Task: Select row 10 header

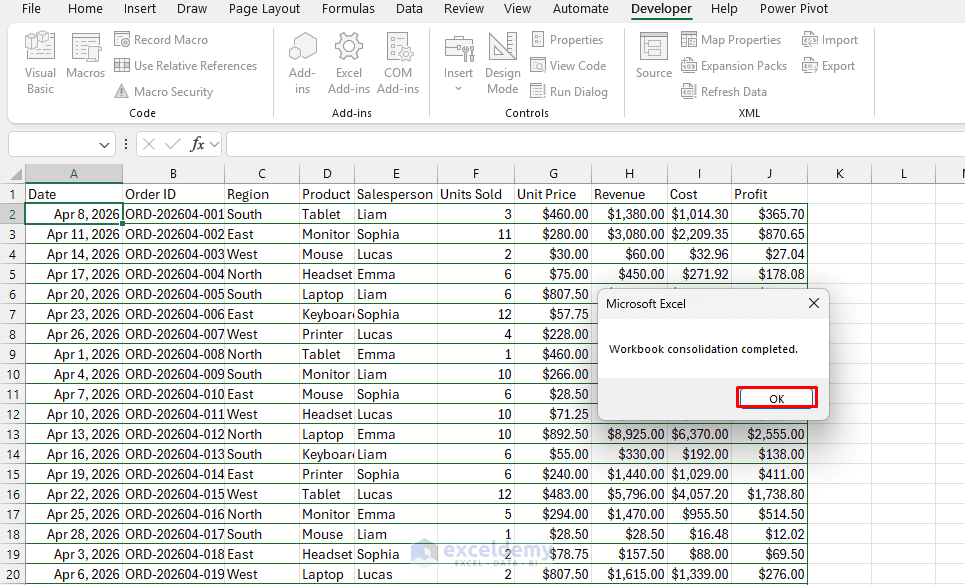Action: (12, 374)
